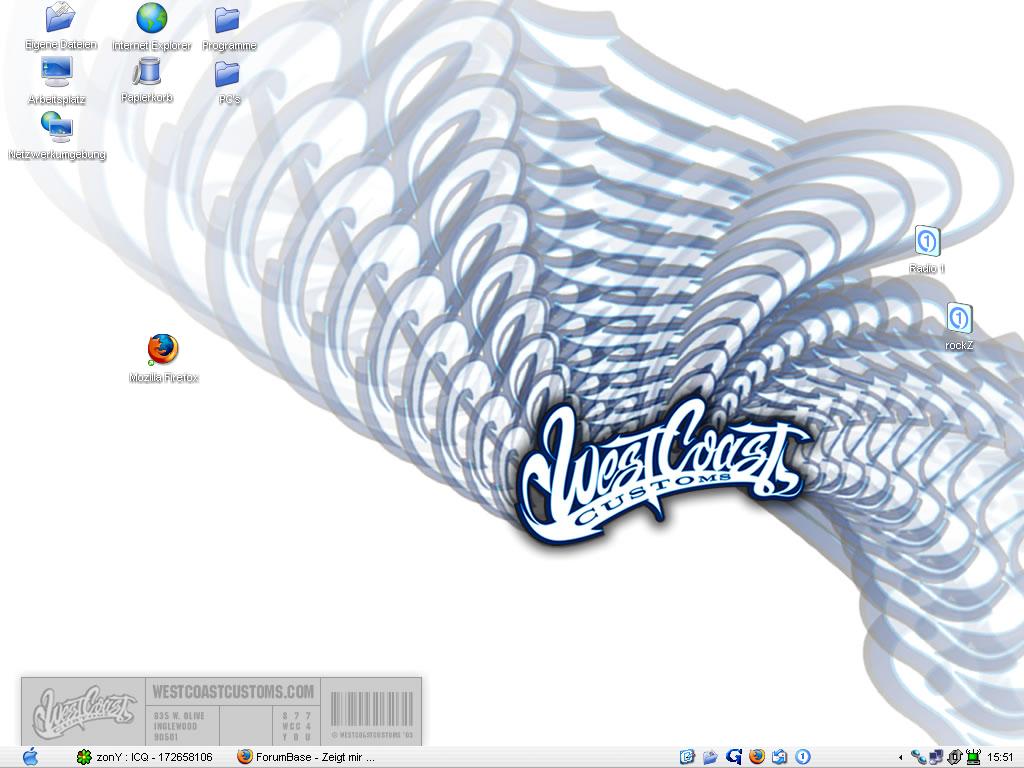Click the Apple logo start button
The width and height of the screenshot is (1024, 768).
(31, 757)
